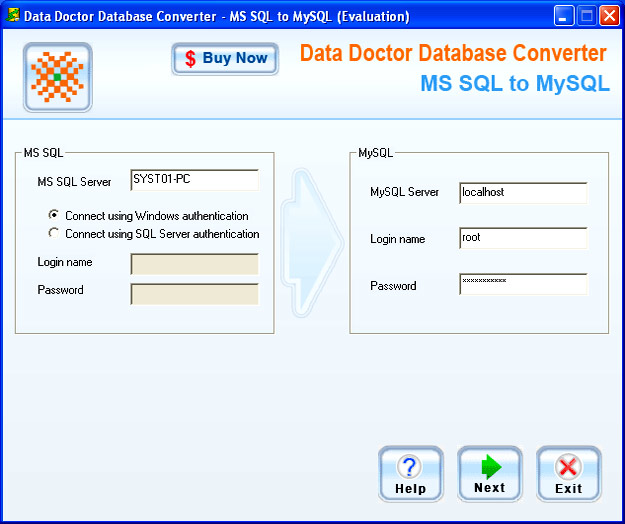Click the 'MySQL Server' label text
Screen dimensions: 625x524
tap(405, 192)
